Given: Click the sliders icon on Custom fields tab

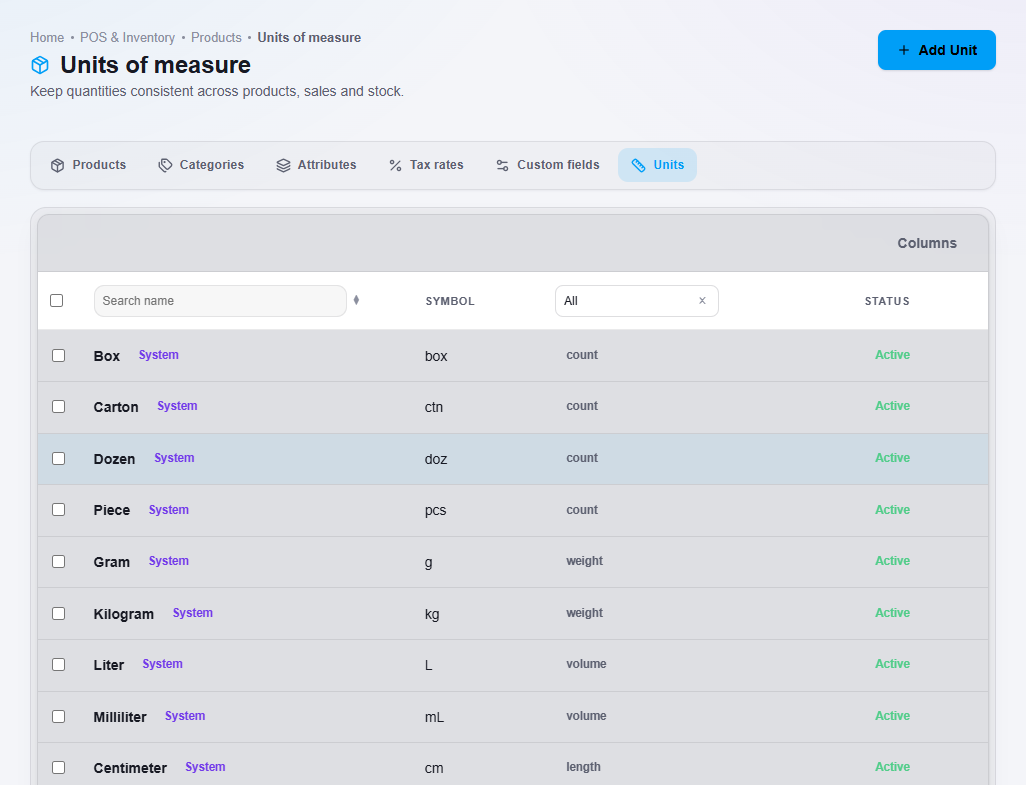Looking at the screenshot, I should click(x=503, y=166).
